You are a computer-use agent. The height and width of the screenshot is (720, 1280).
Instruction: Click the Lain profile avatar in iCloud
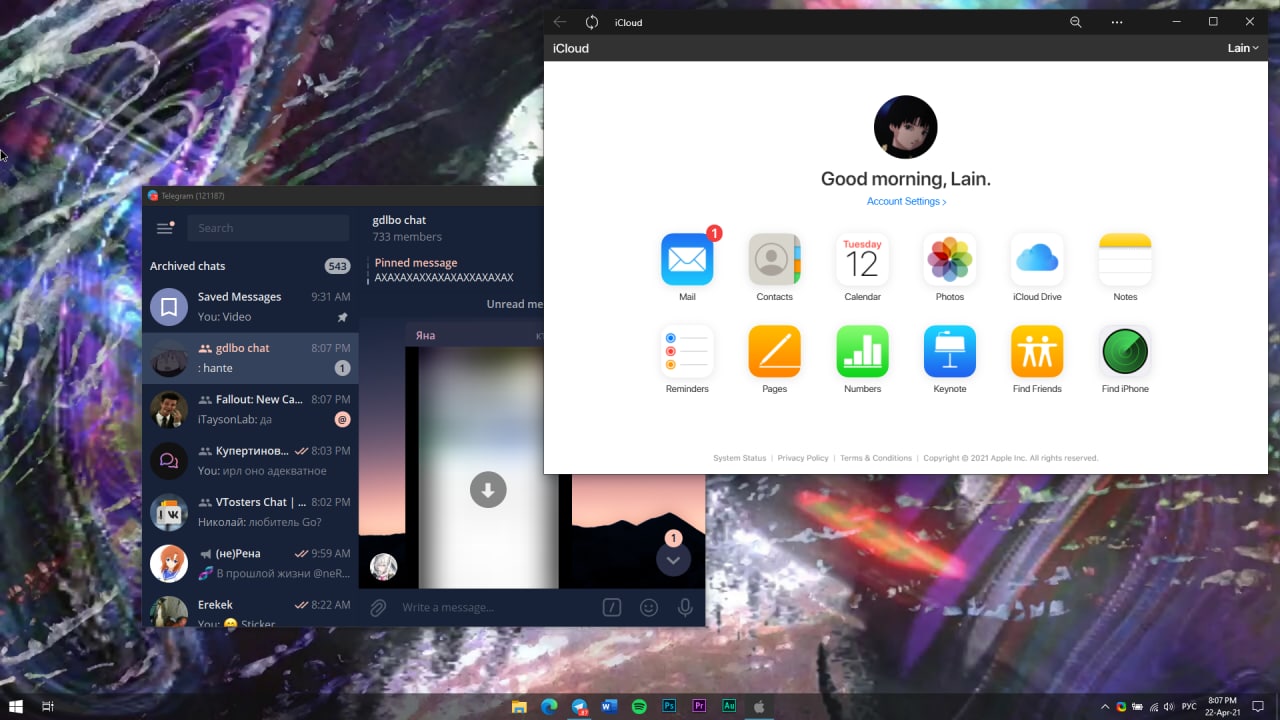tap(906, 127)
